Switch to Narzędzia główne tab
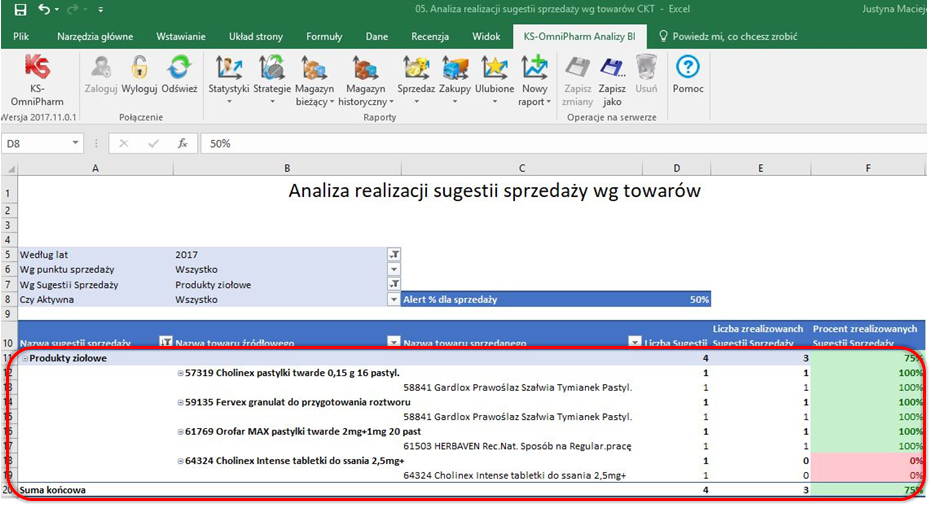Viewport: 932px width, 507px height. tap(95, 36)
